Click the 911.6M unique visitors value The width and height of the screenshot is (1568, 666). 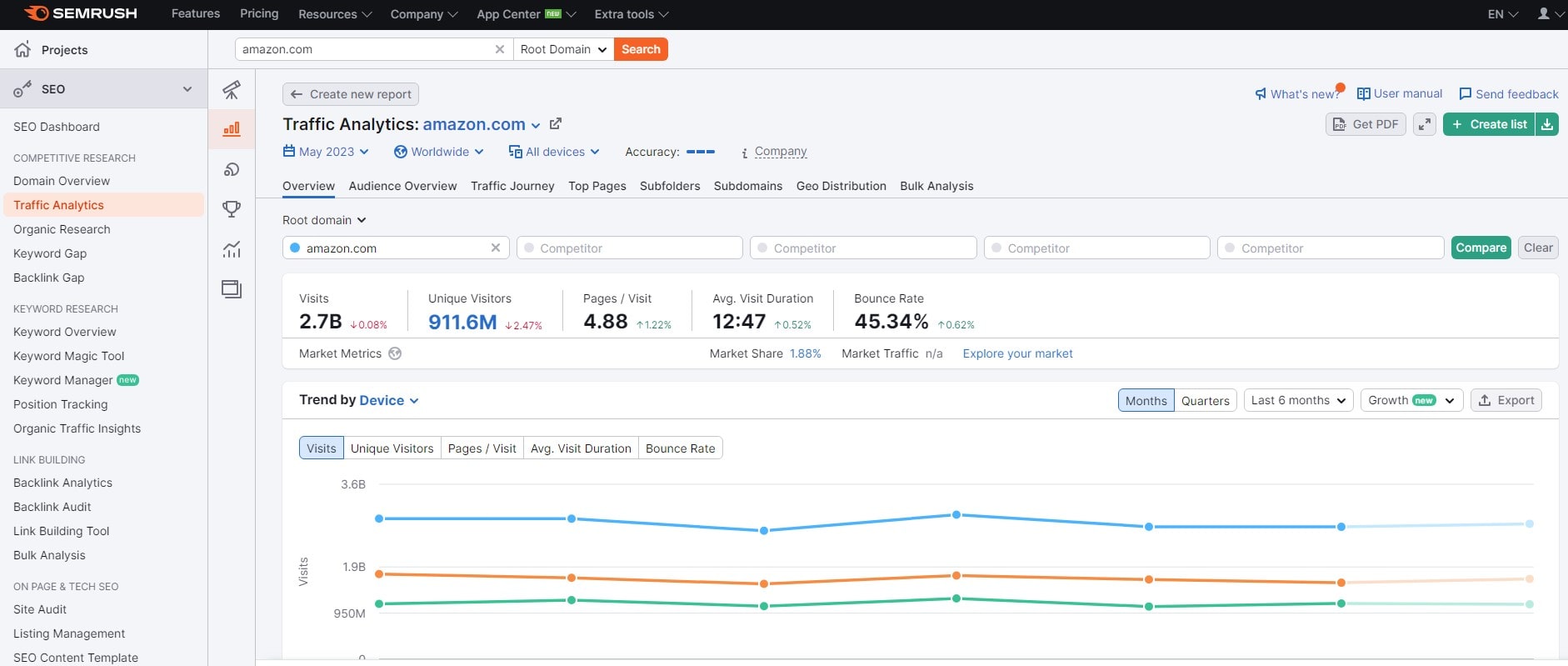(462, 322)
